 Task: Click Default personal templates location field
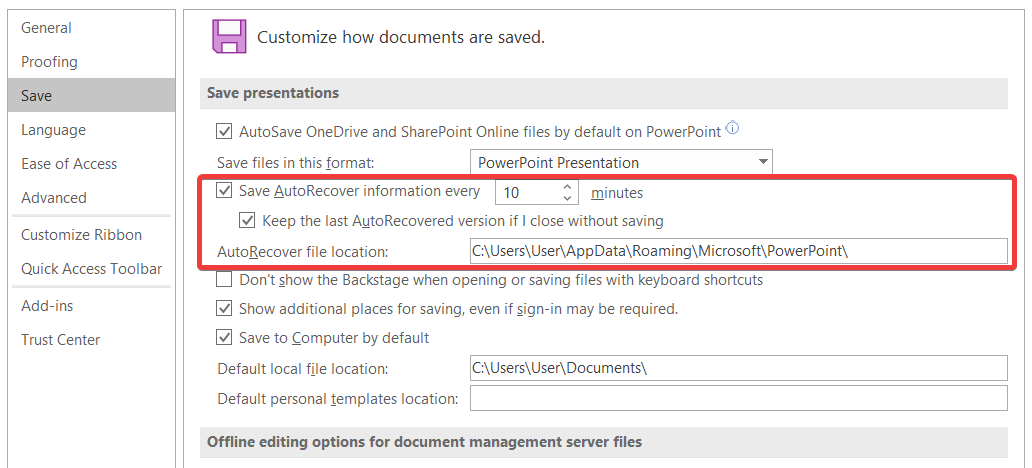[738, 398]
